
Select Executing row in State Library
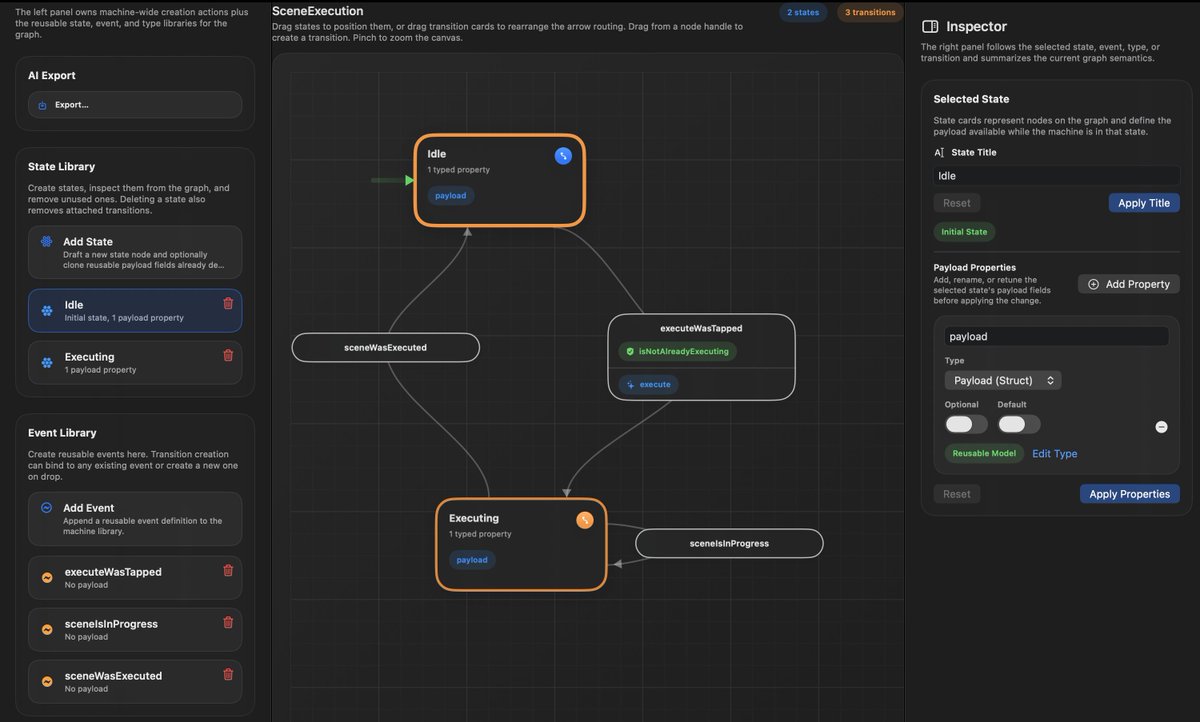(135, 363)
